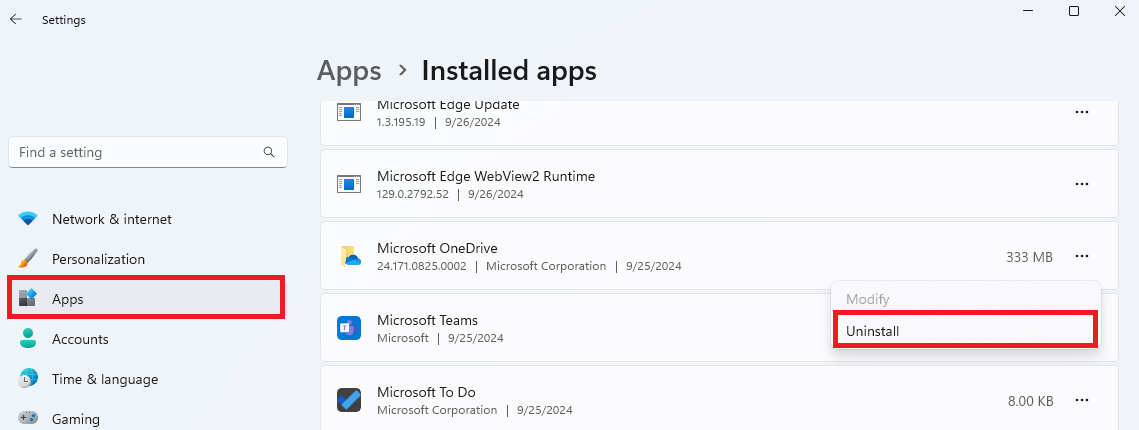The width and height of the screenshot is (1139, 430).
Task: Open more options for Microsoft Edge Update
Action: pos(1082,112)
